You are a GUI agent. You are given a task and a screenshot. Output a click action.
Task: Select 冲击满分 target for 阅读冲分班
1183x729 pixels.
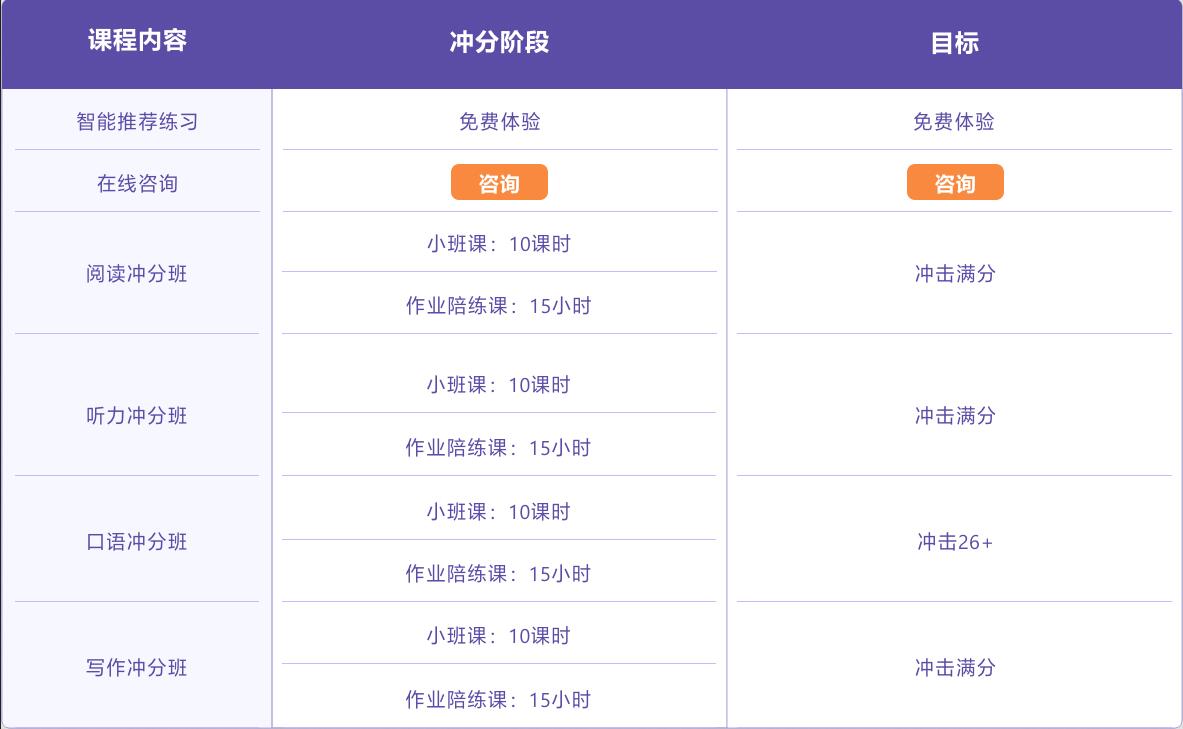pyautogui.click(x=955, y=274)
